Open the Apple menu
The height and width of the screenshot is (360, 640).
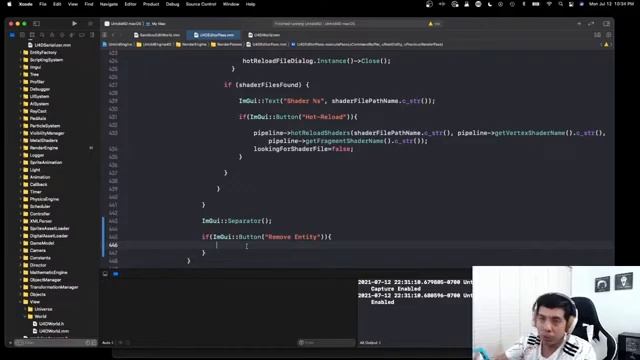[9, 4]
